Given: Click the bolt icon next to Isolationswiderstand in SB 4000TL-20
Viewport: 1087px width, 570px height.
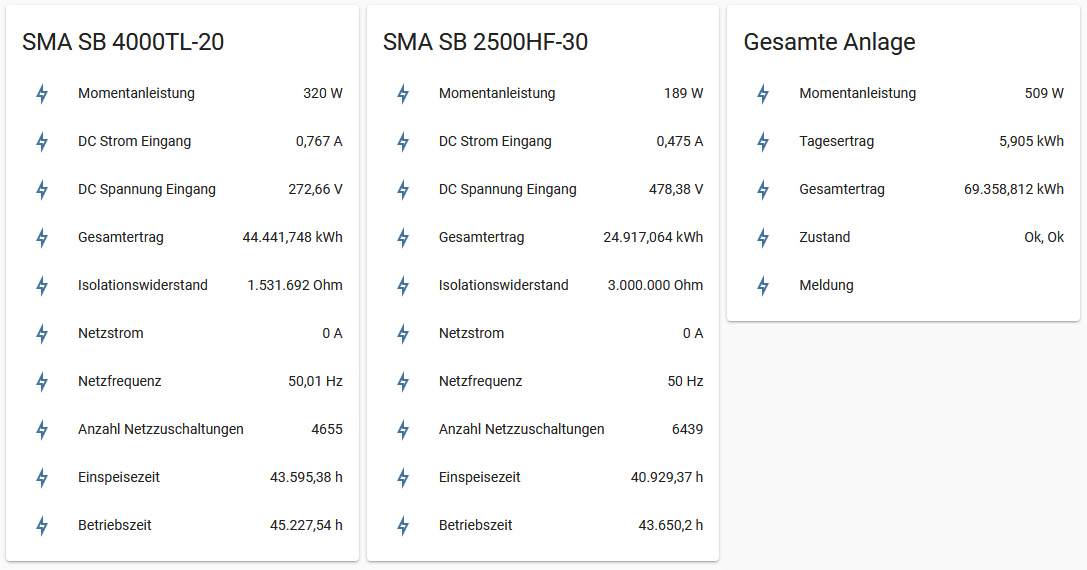Looking at the screenshot, I should coord(42,286).
